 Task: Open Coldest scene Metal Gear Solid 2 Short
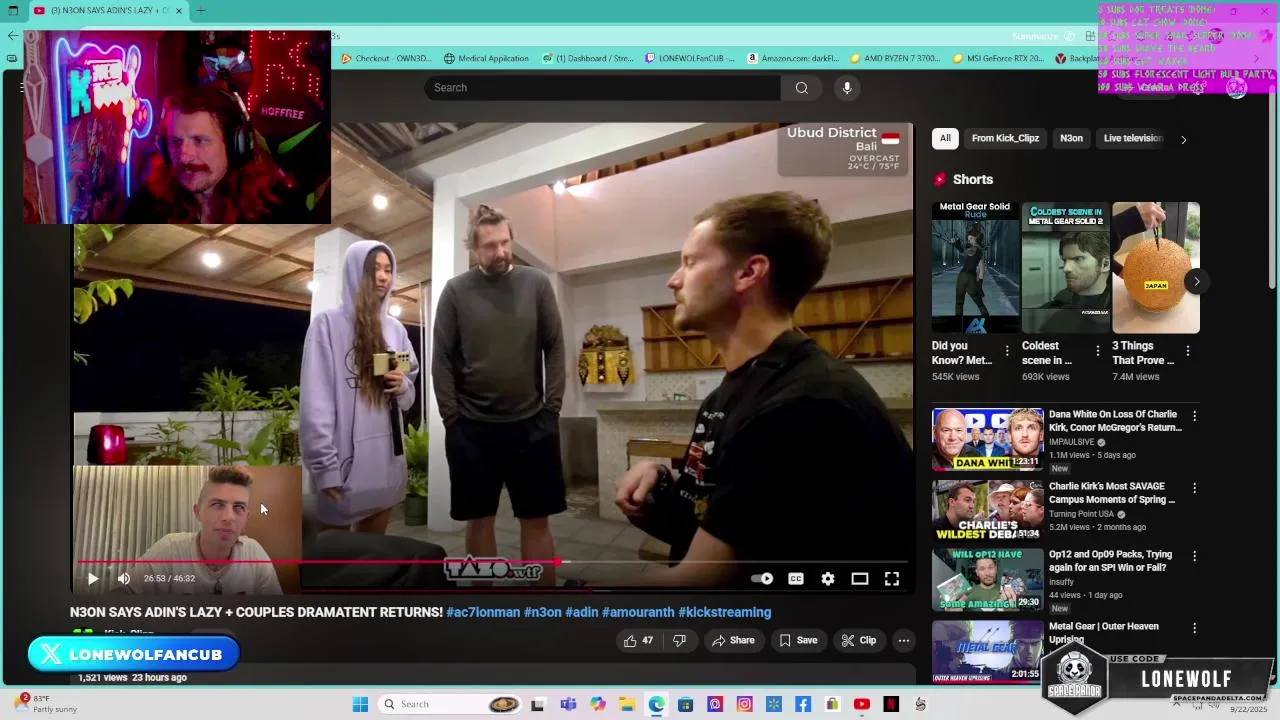tap(1066, 268)
